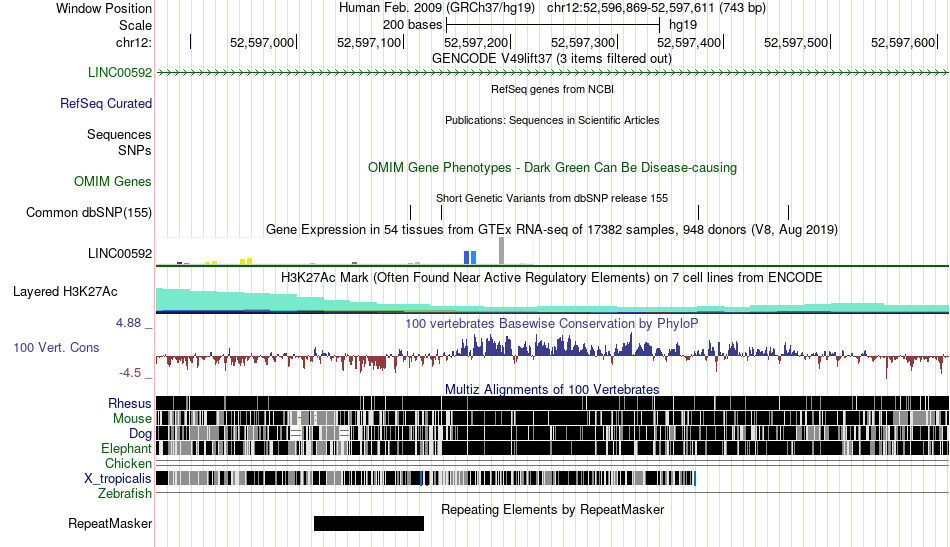
Task: Select the Rhesus alignment row label
Action: tap(130, 403)
